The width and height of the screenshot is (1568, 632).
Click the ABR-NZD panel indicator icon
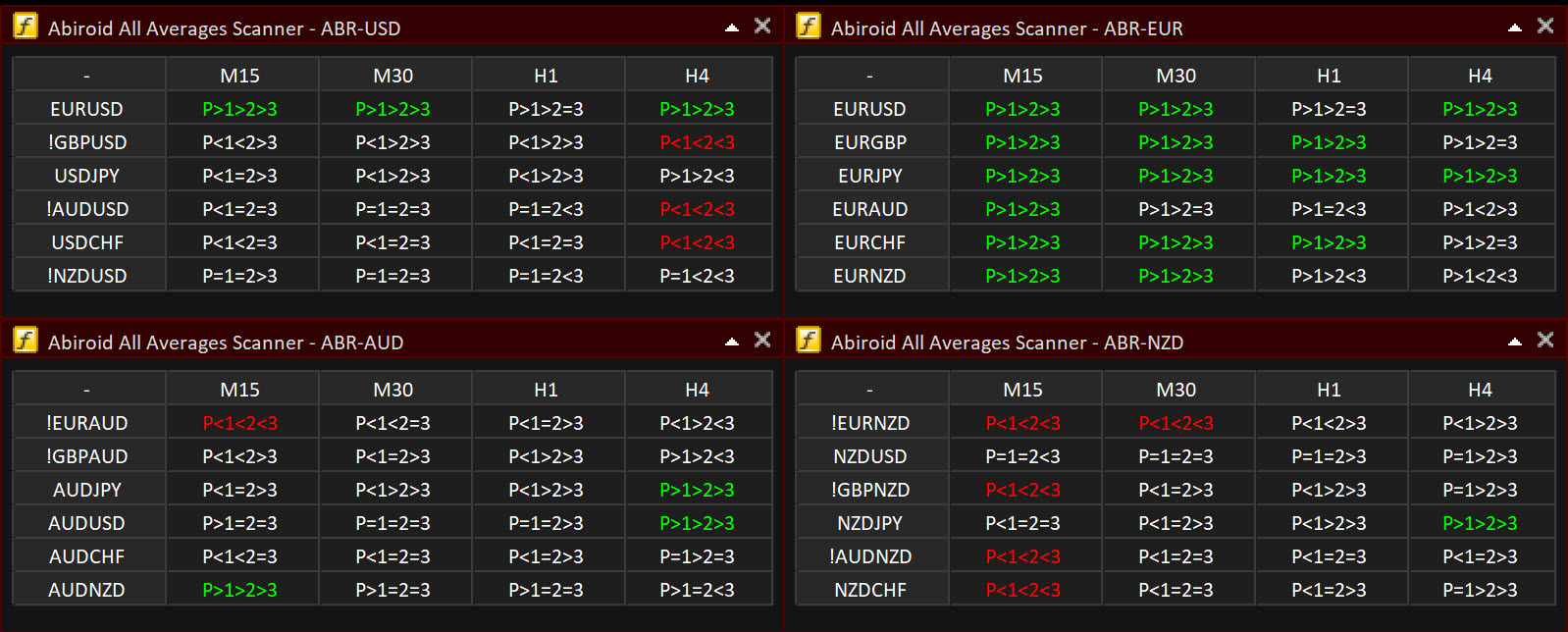tap(809, 341)
